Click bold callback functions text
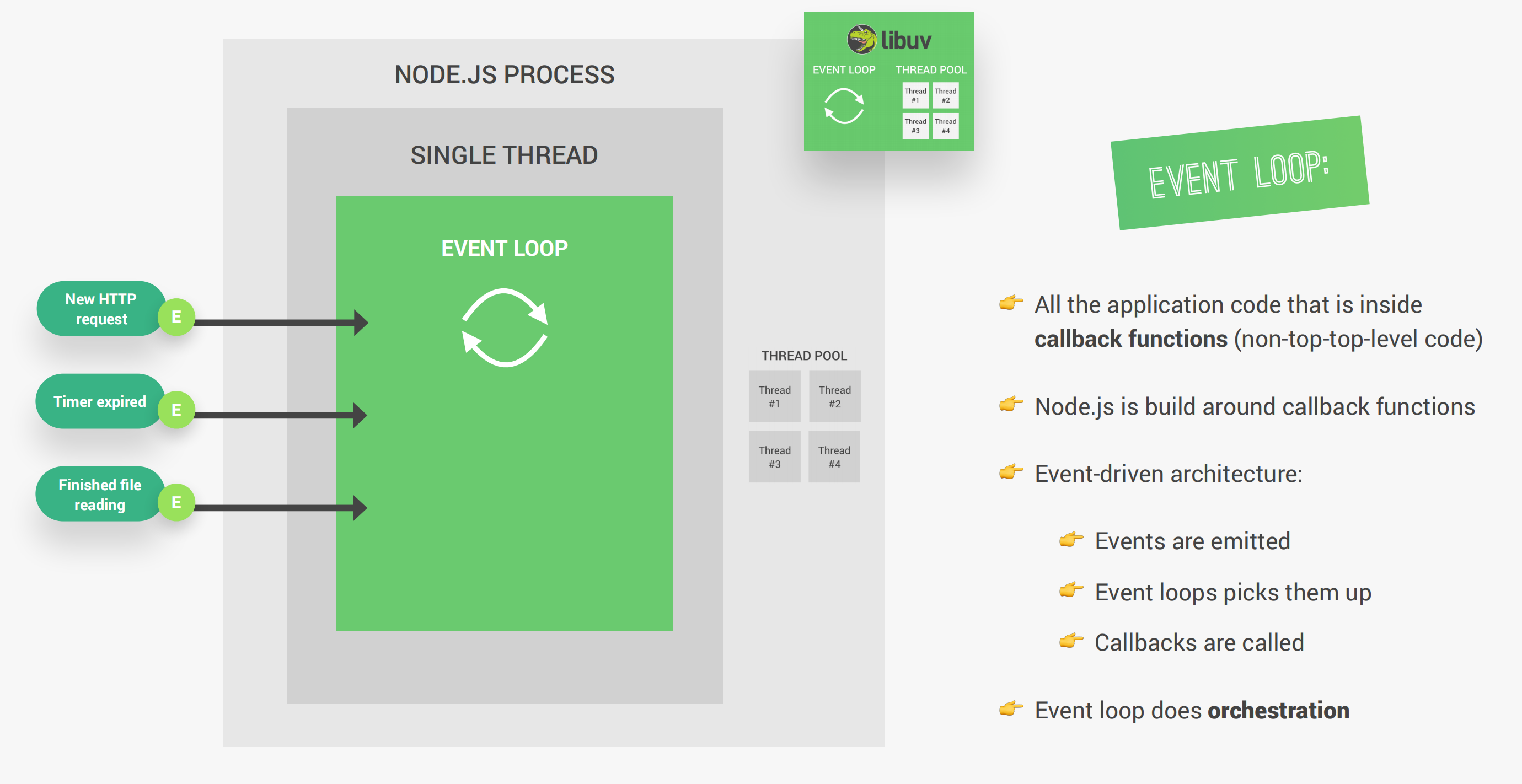The width and height of the screenshot is (1522, 784). point(1130,339)
